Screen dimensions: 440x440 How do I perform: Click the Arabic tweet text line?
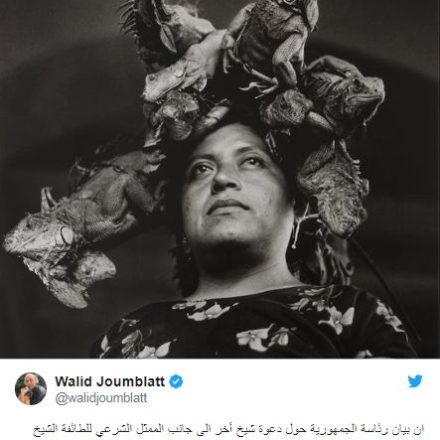point(229,428)
